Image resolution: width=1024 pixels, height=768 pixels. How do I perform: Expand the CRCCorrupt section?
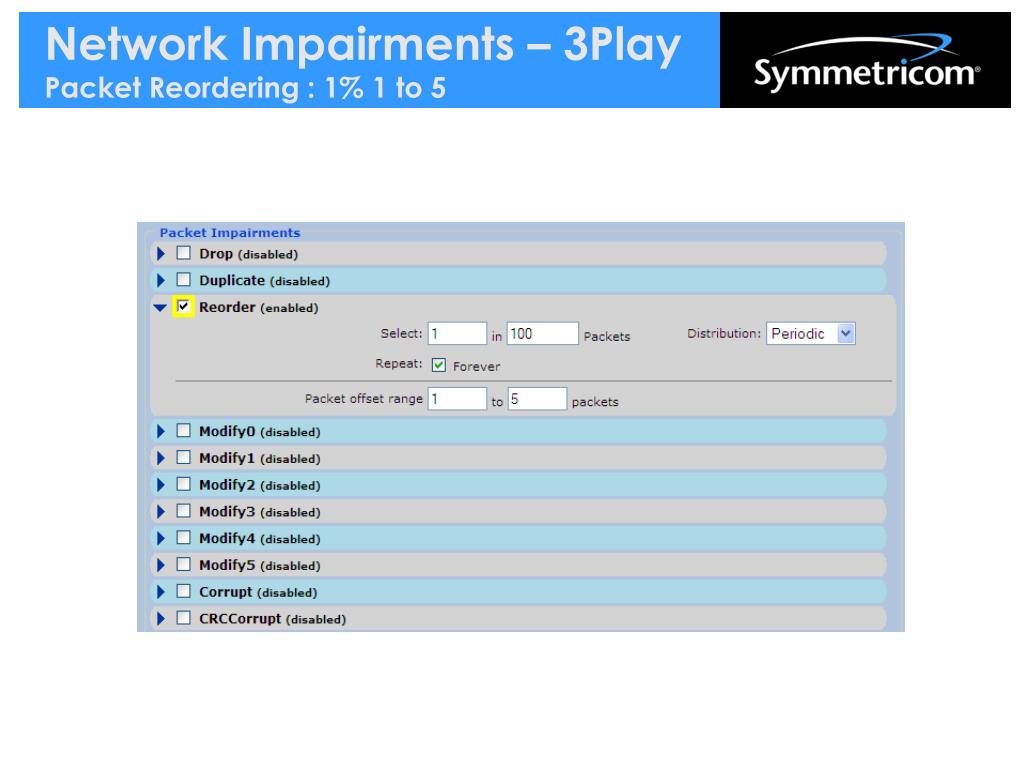pyautogui.click(x=161, y=618)
